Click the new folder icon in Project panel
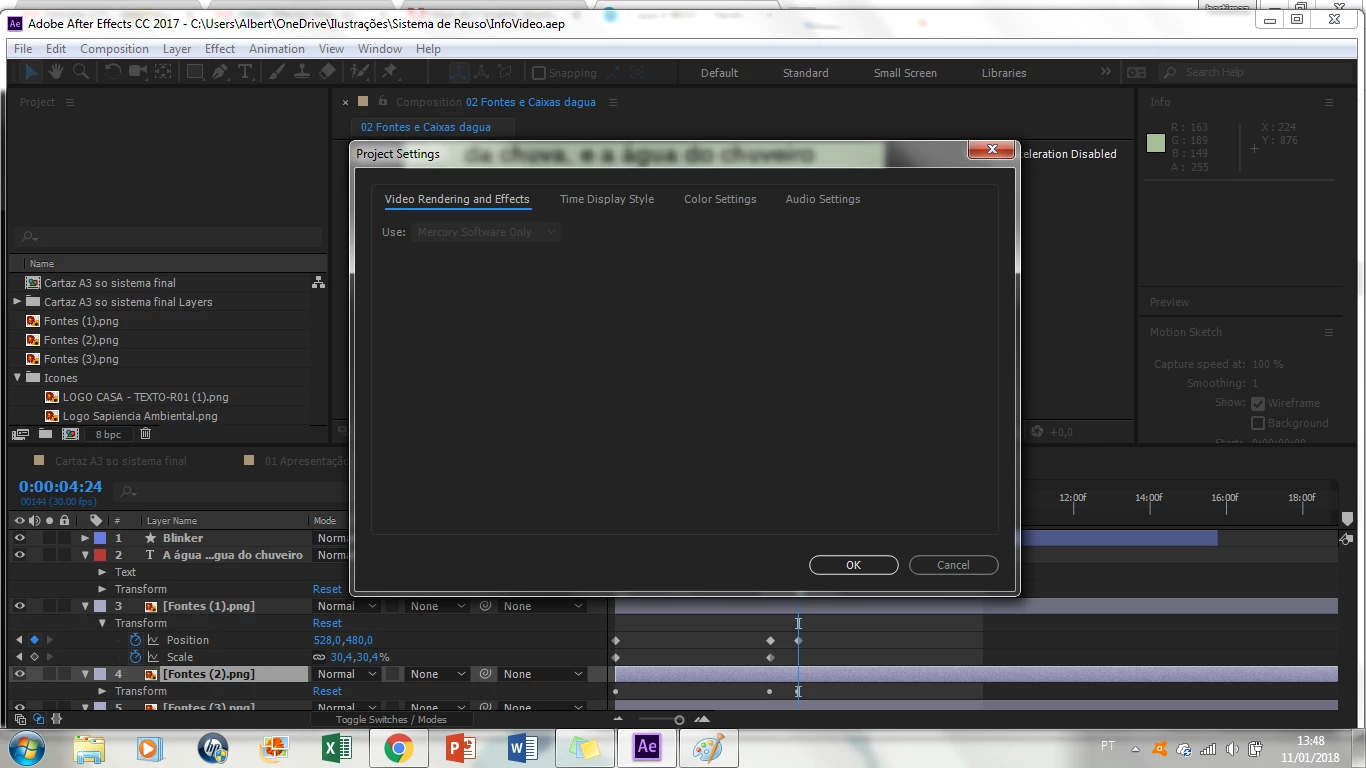 pos(45,434)
